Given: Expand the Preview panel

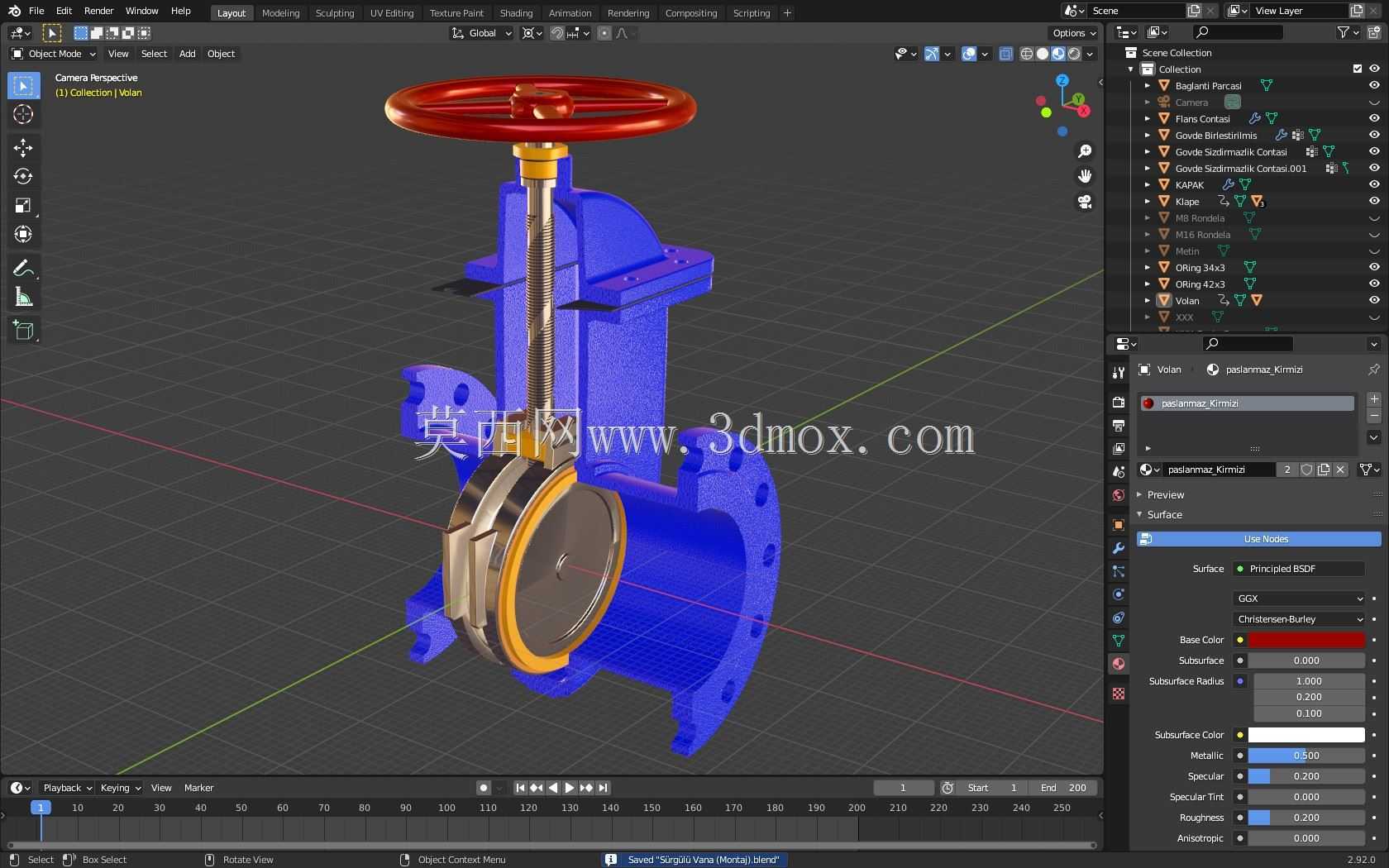Looking at the screenshot, I should [1165, 495].
